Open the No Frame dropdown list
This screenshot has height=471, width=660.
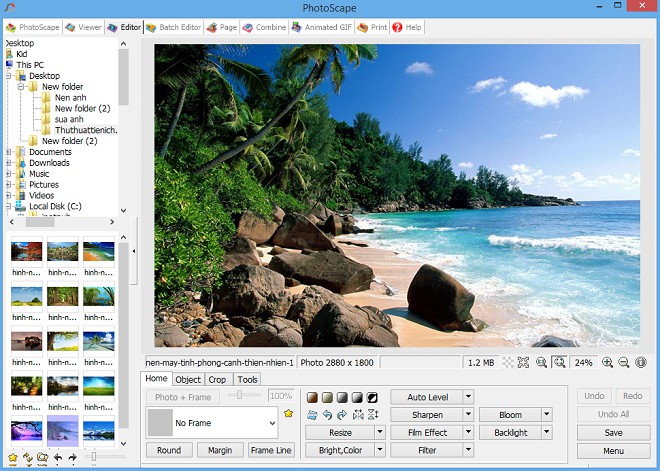coord(271,423)
